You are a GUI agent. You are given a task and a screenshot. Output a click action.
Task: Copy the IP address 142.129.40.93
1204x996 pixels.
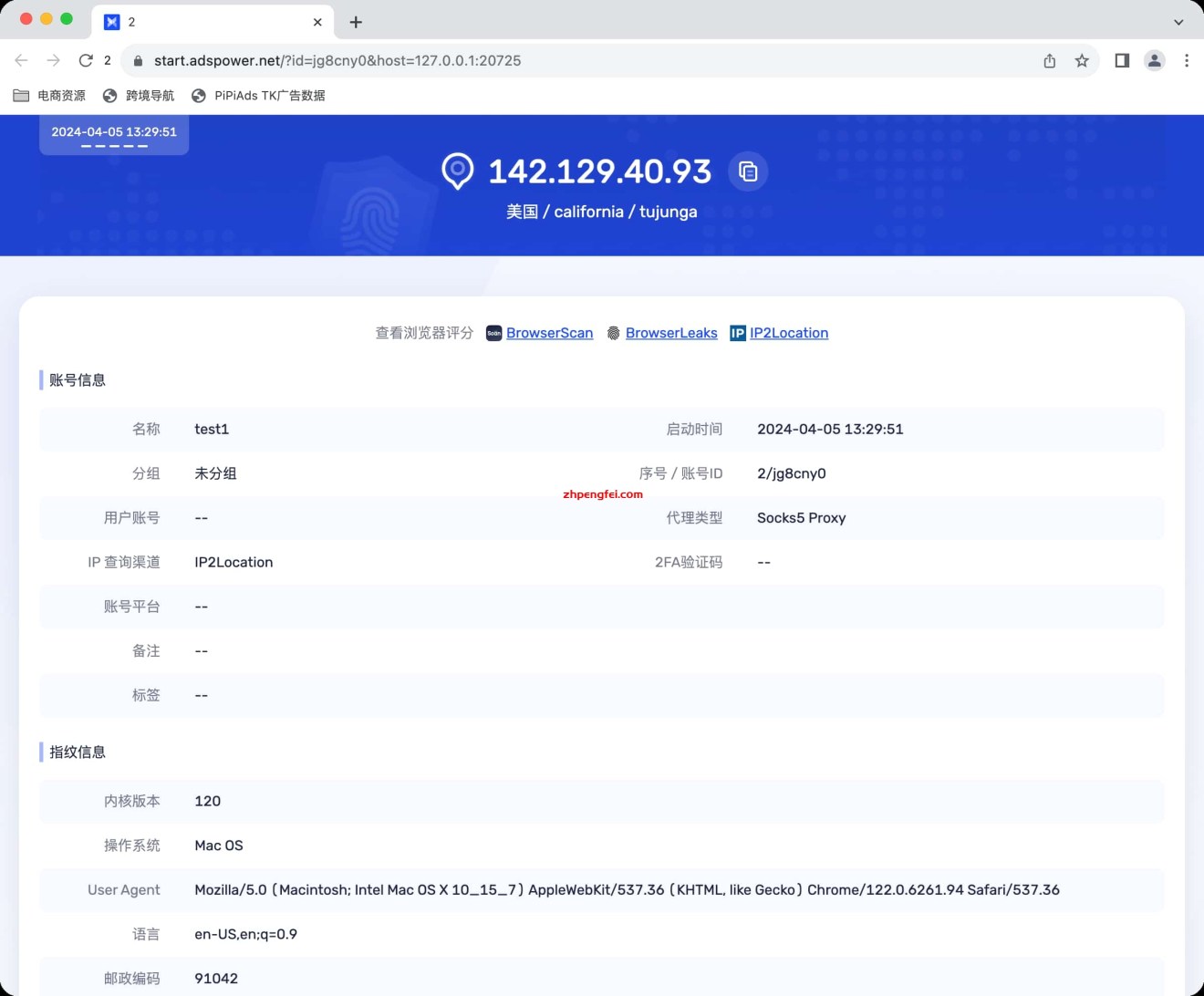point(748,171)
